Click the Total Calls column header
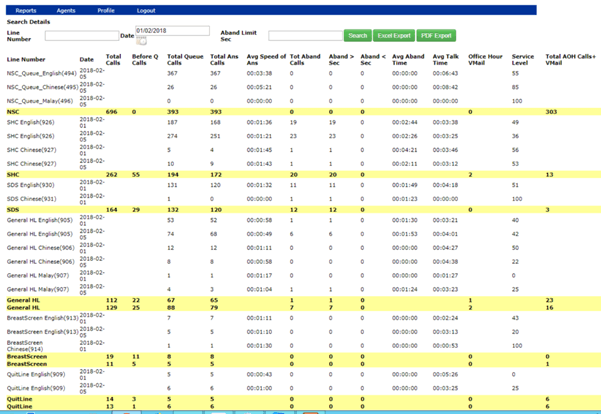 pos(113,59)
